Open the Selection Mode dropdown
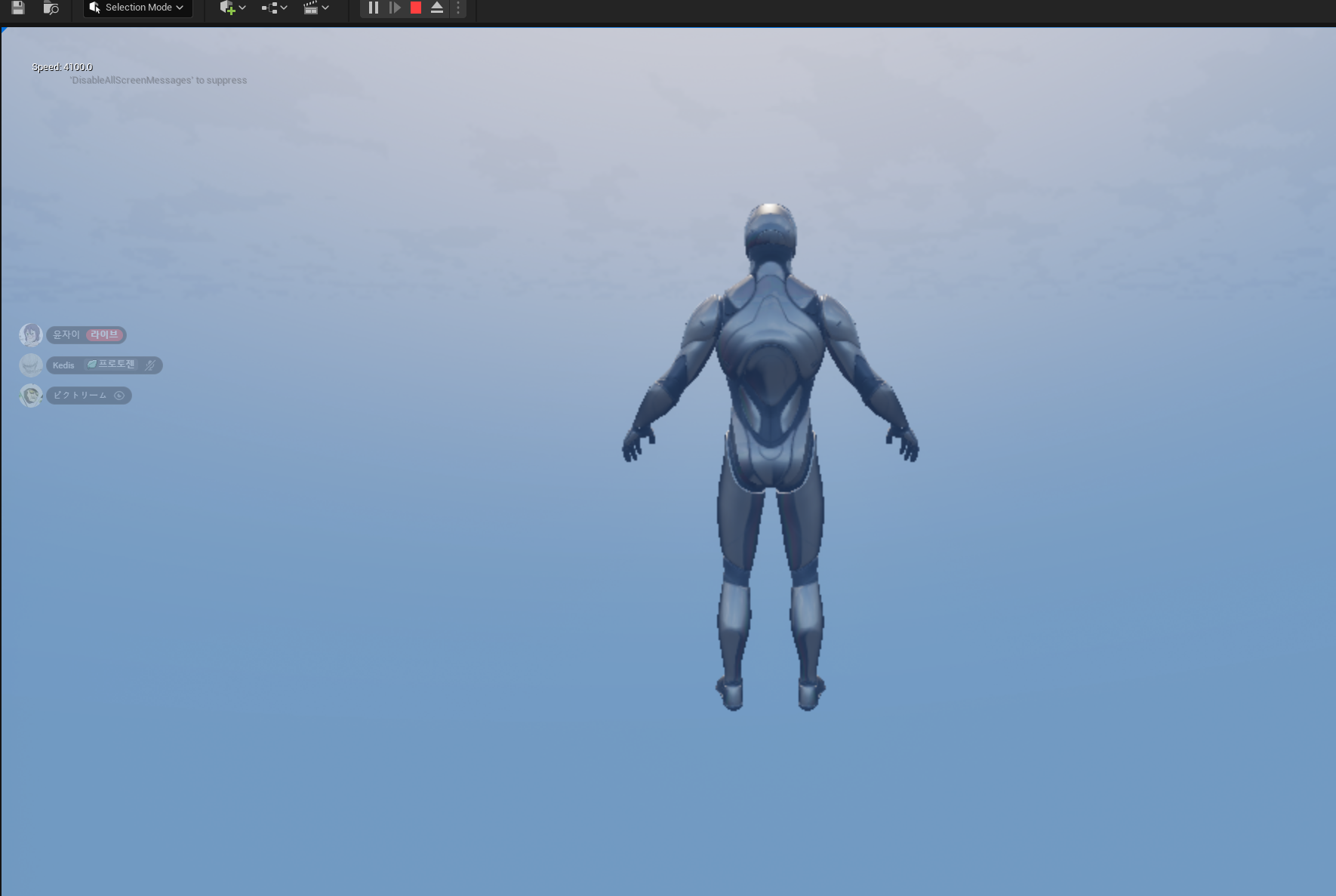 pyautogui.click(x=137, y=8)
